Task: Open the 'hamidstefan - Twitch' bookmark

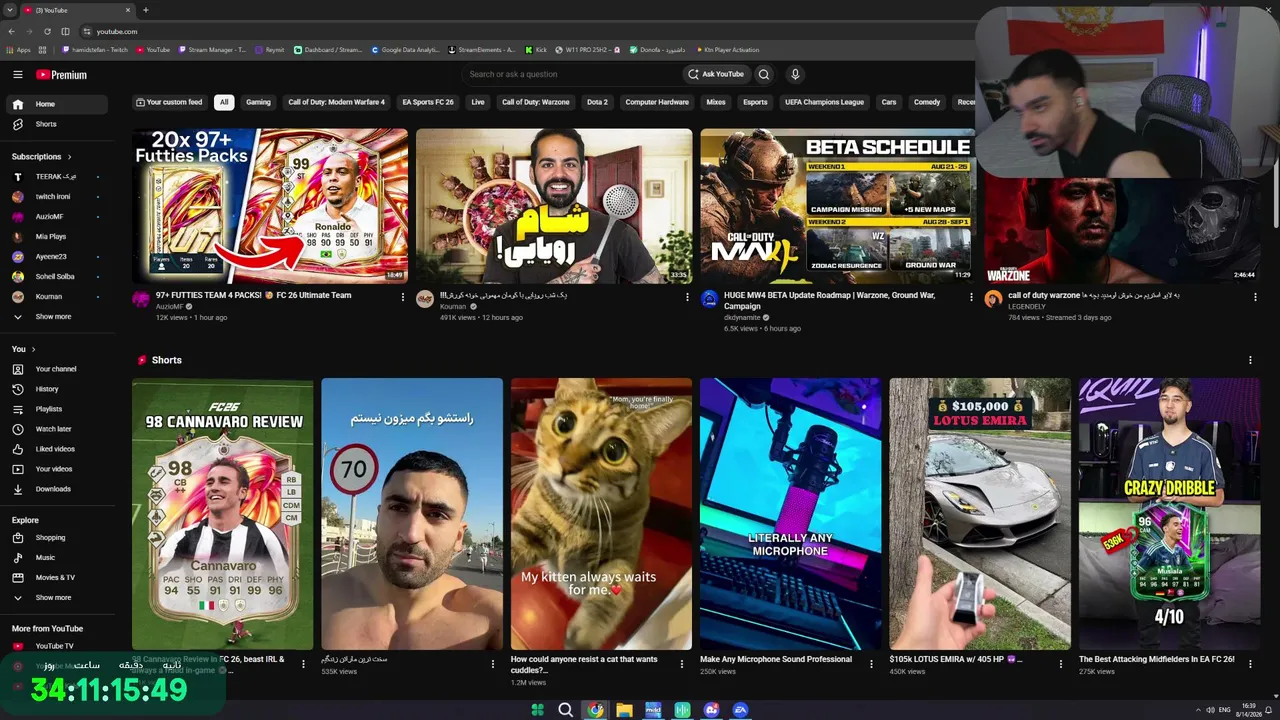Action: click(x=95, y=50)
